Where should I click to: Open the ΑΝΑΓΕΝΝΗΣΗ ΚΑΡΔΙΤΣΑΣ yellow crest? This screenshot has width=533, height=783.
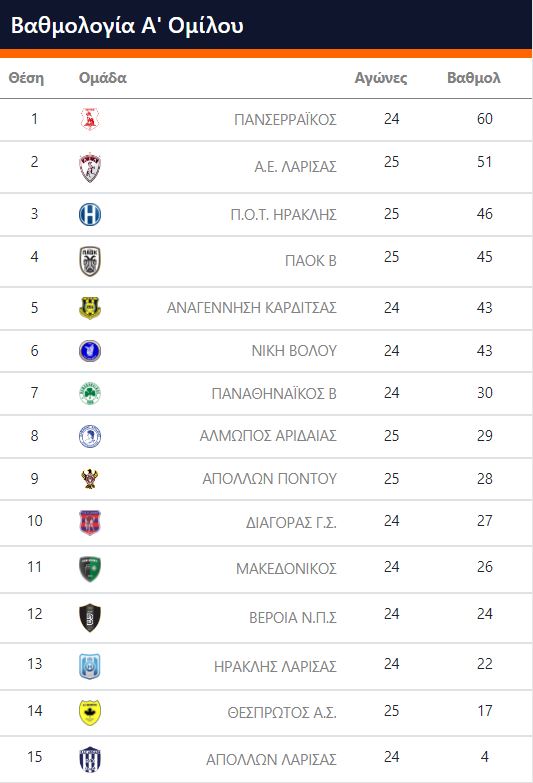[x=90, y=308]
